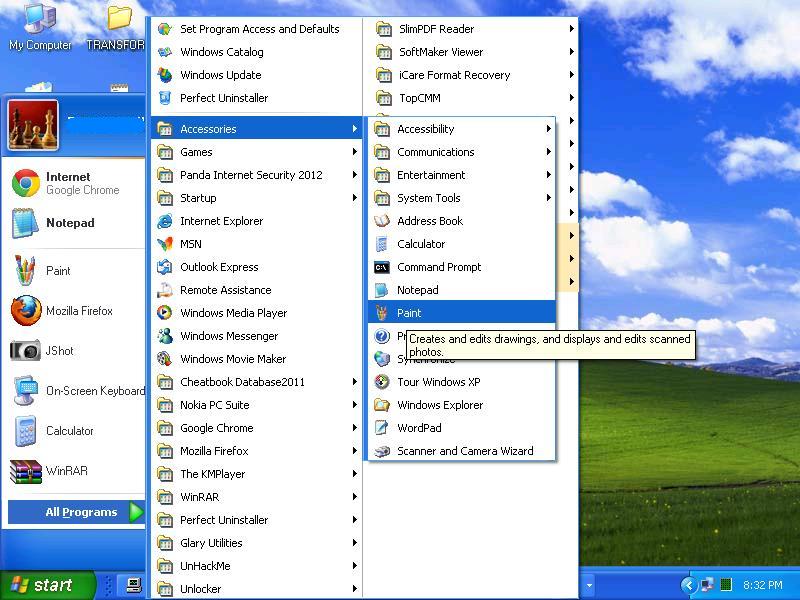800x600 pixels.
Task: Expand Accessibility submenu in Accessories
Action: pyautogui.click(x=461, y=129)
